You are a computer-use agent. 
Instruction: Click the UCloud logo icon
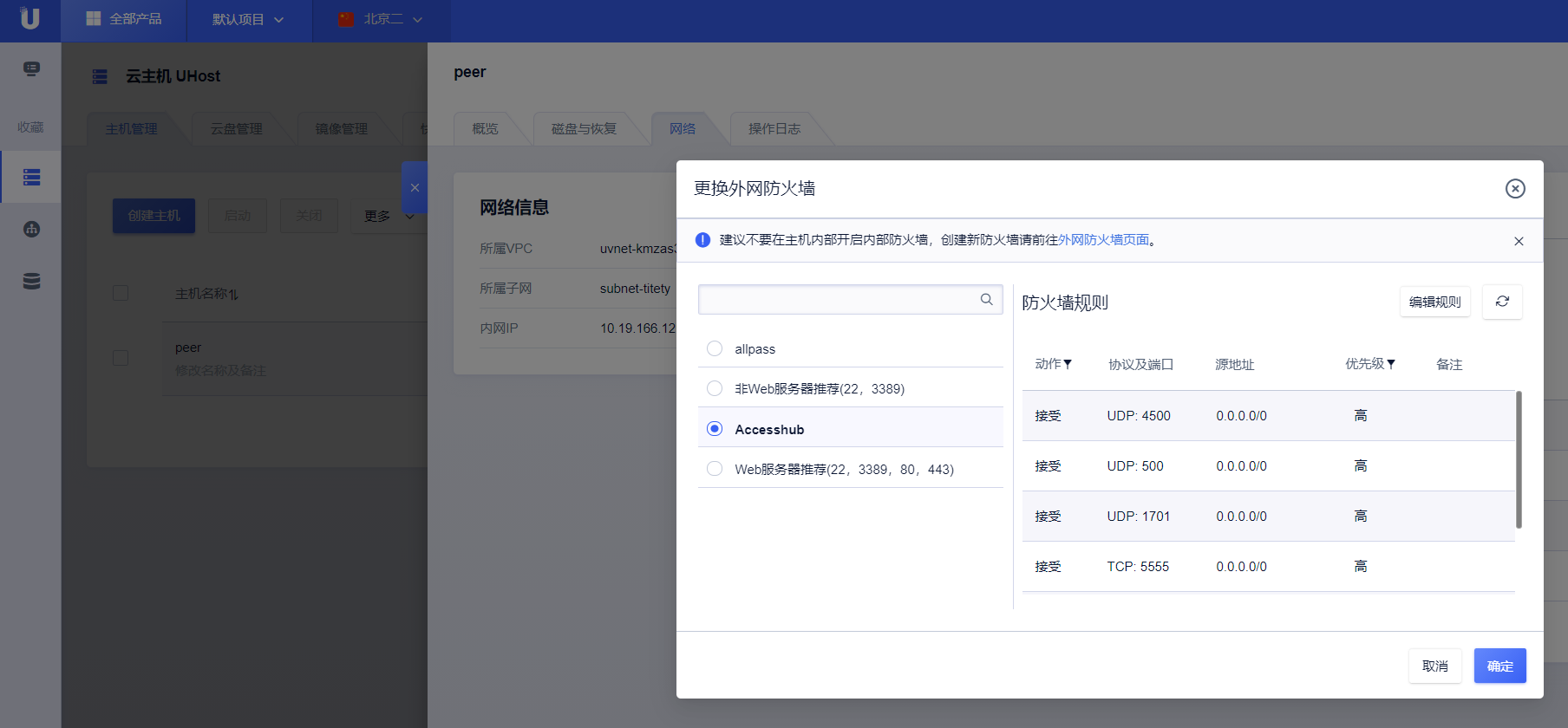click(29, 19)
